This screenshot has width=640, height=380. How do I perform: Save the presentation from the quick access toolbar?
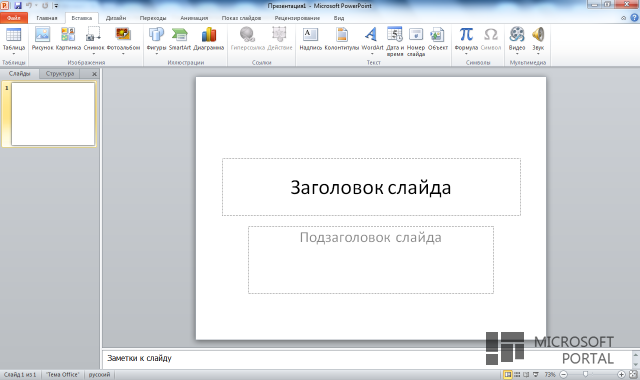(18, 6)
